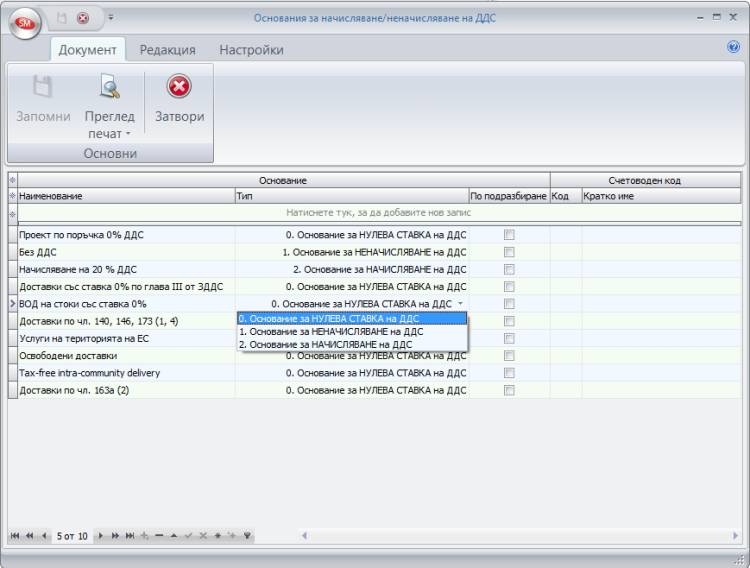This screenshot has width=750, height=568.
Task: Click the navigator edit triangle icon
Action: (174, 535)
